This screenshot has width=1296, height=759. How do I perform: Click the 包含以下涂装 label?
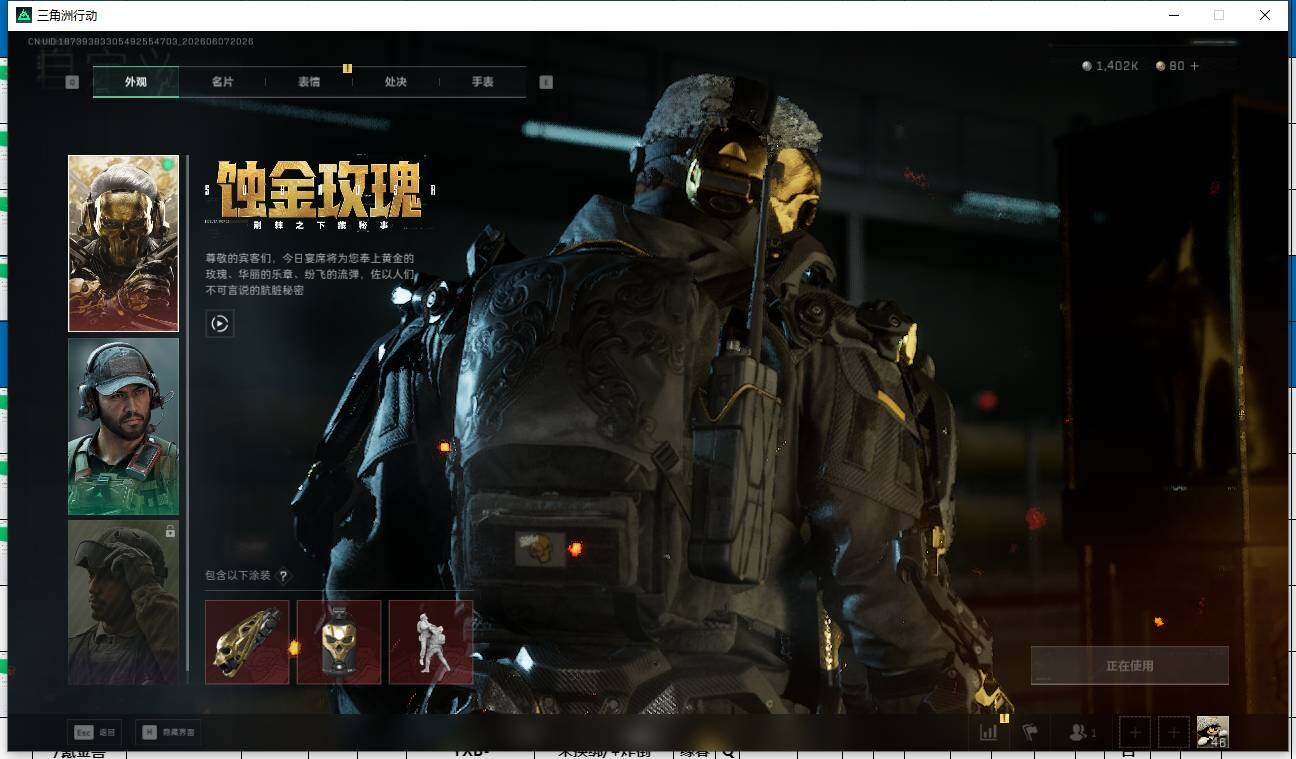tap(238, 576)
